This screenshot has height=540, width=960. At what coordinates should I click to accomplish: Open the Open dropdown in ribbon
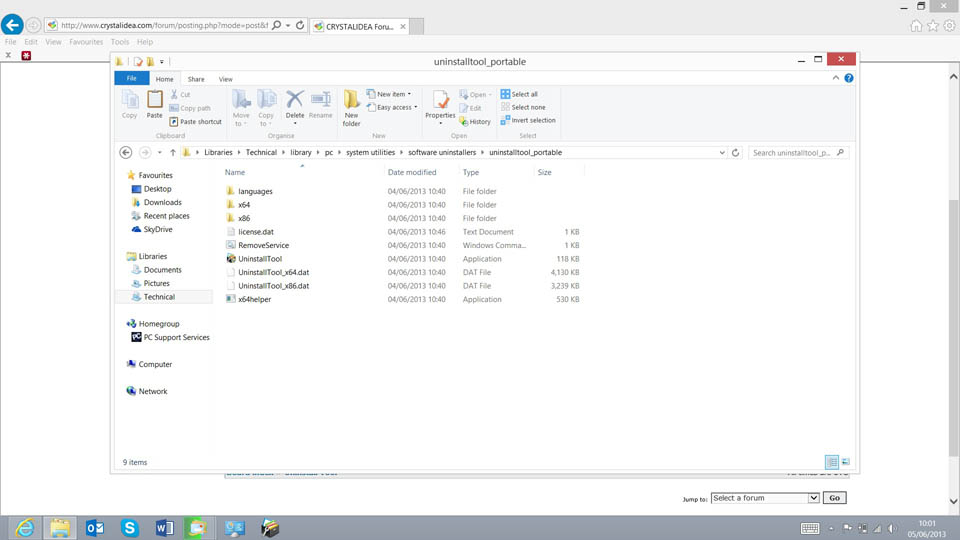click(x=476, y=94)
